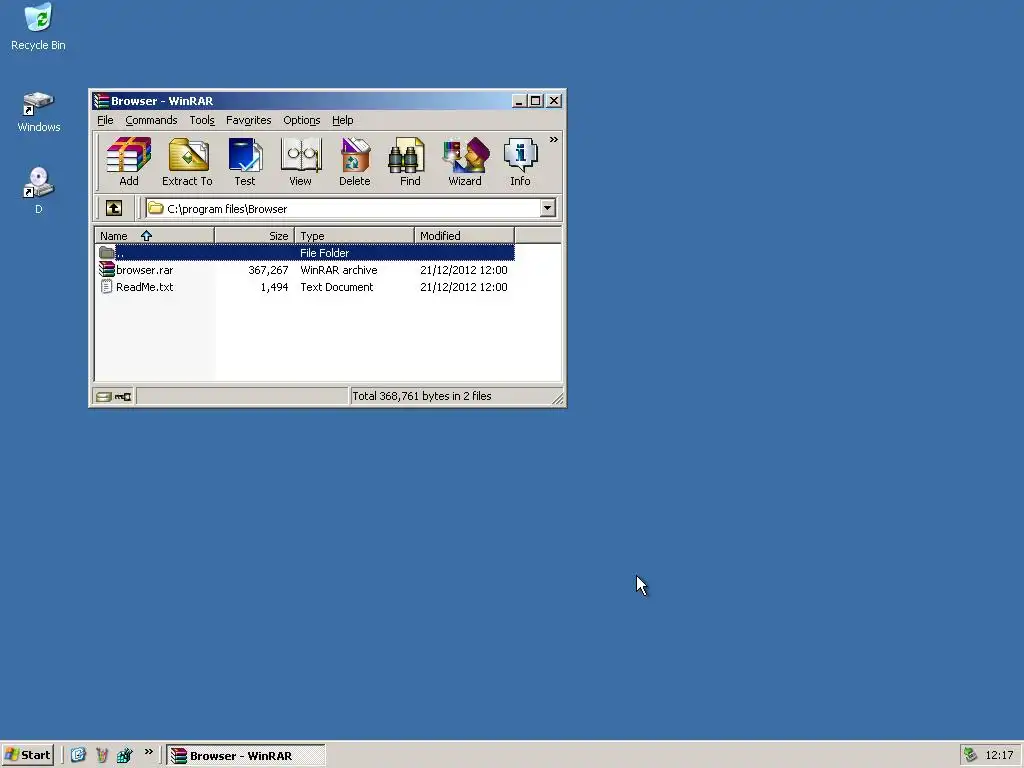Screen dimensions: 1024x768
Task: Open the Help menu
Action: 343,120
